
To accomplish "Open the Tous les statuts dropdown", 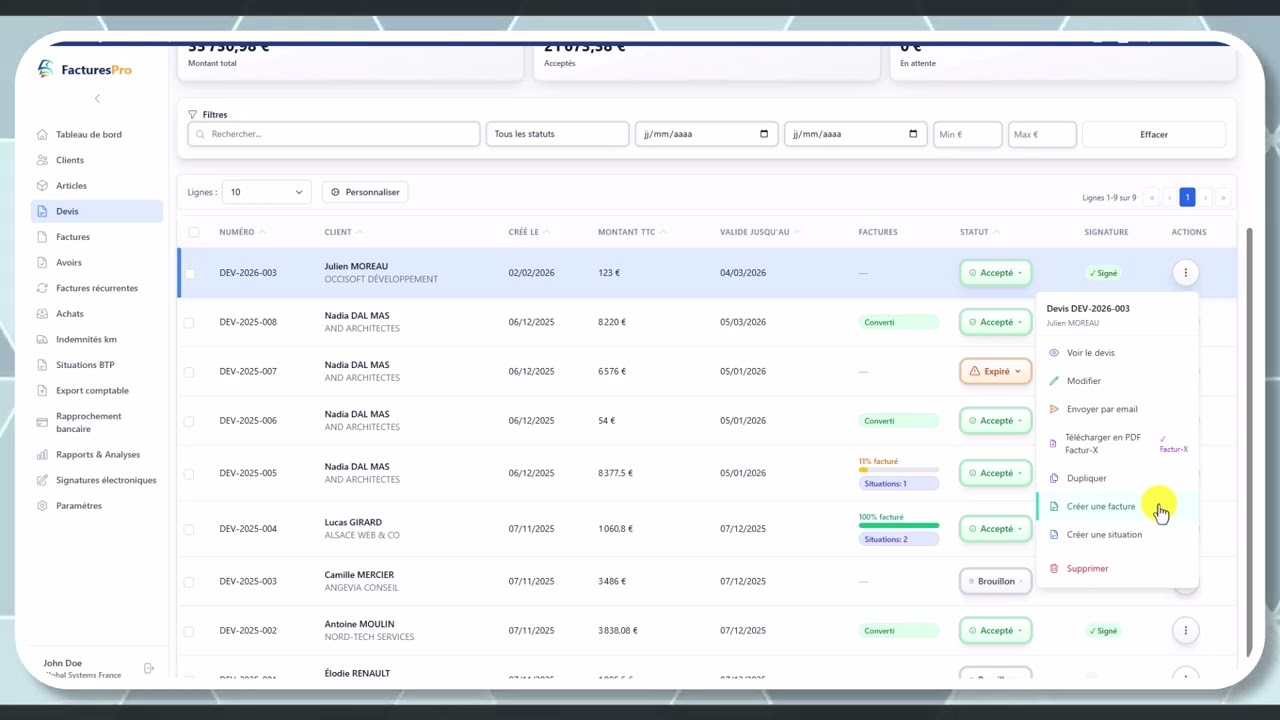I will tap(557, 134).
